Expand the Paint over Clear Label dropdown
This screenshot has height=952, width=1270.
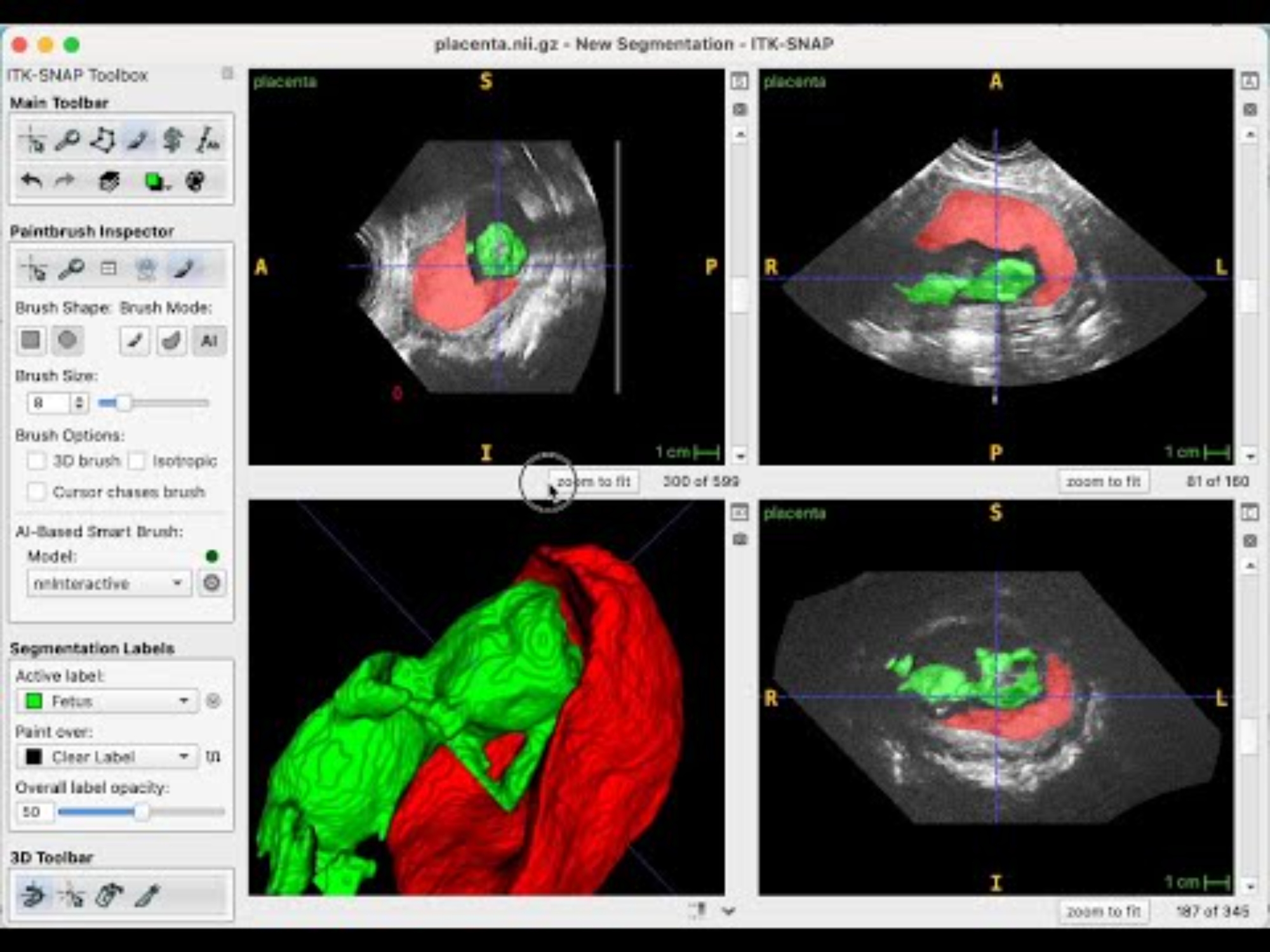[107, 757]
